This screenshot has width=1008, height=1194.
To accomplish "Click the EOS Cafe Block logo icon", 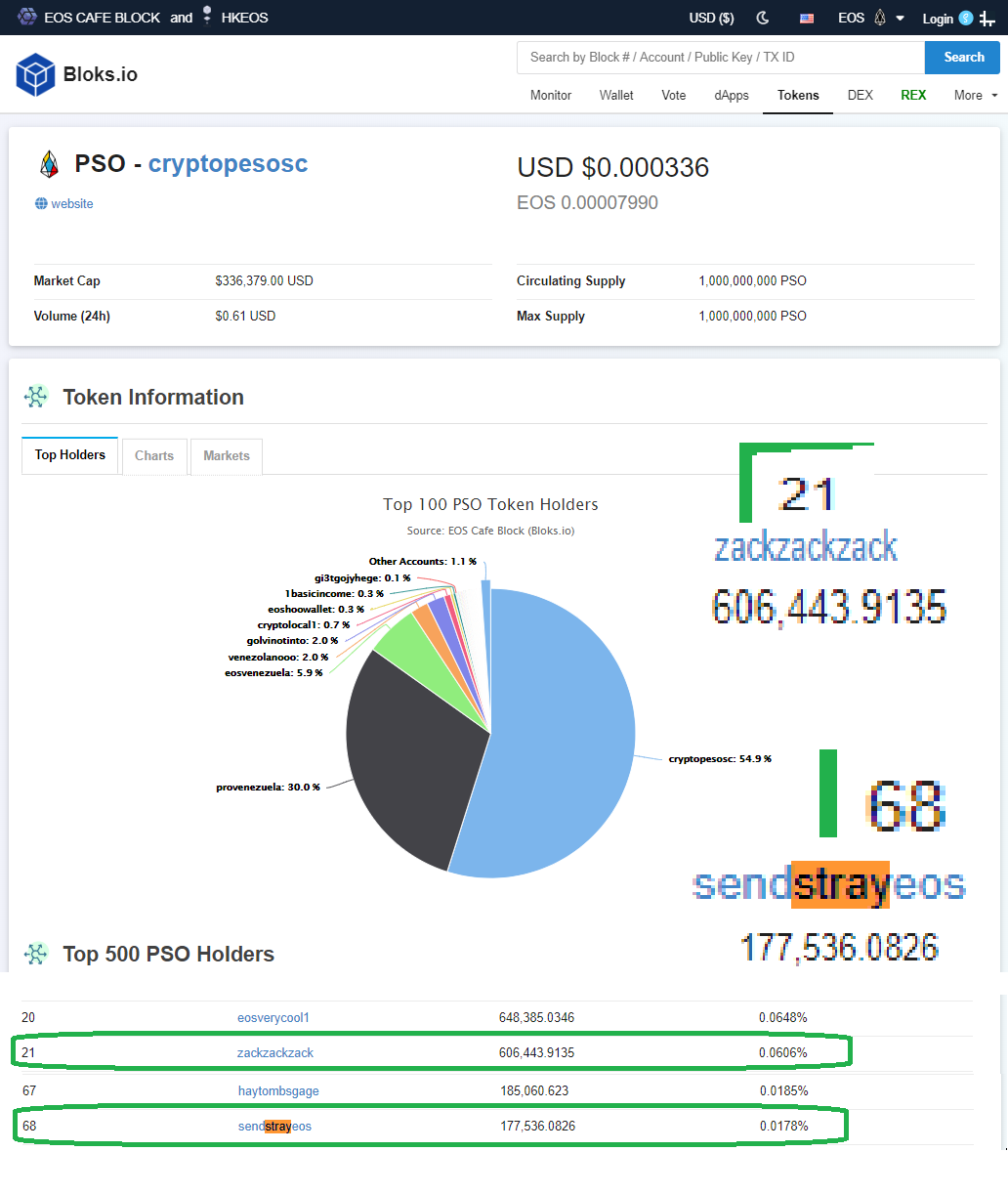I will pos(27,17).
